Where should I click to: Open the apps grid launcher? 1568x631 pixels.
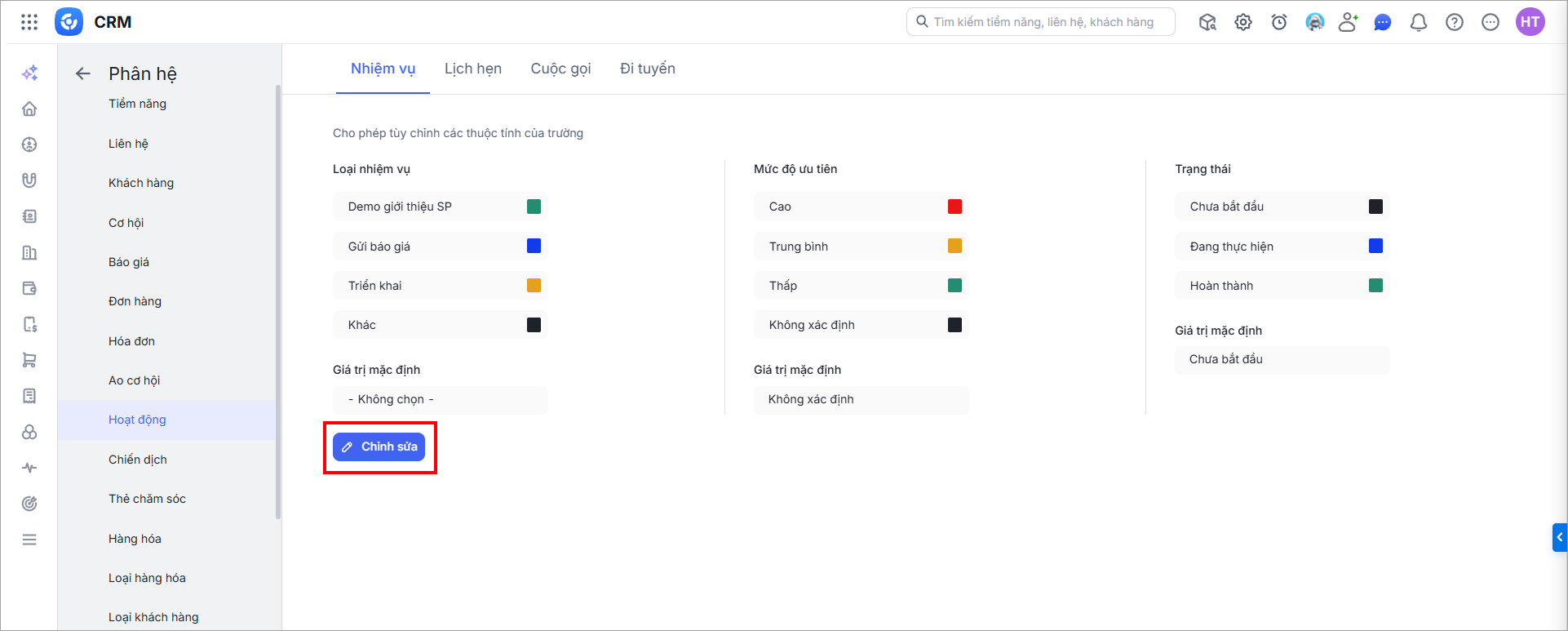(29, 22)
